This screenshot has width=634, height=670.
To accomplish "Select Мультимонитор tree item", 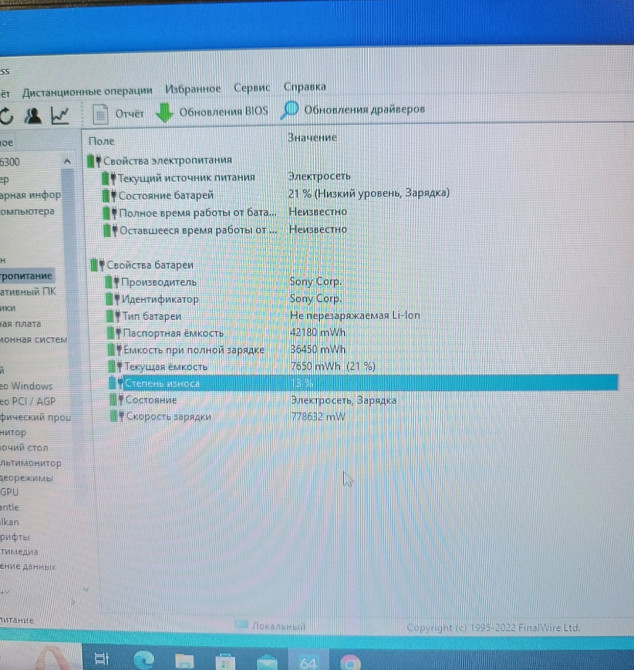I will point(31,463).
